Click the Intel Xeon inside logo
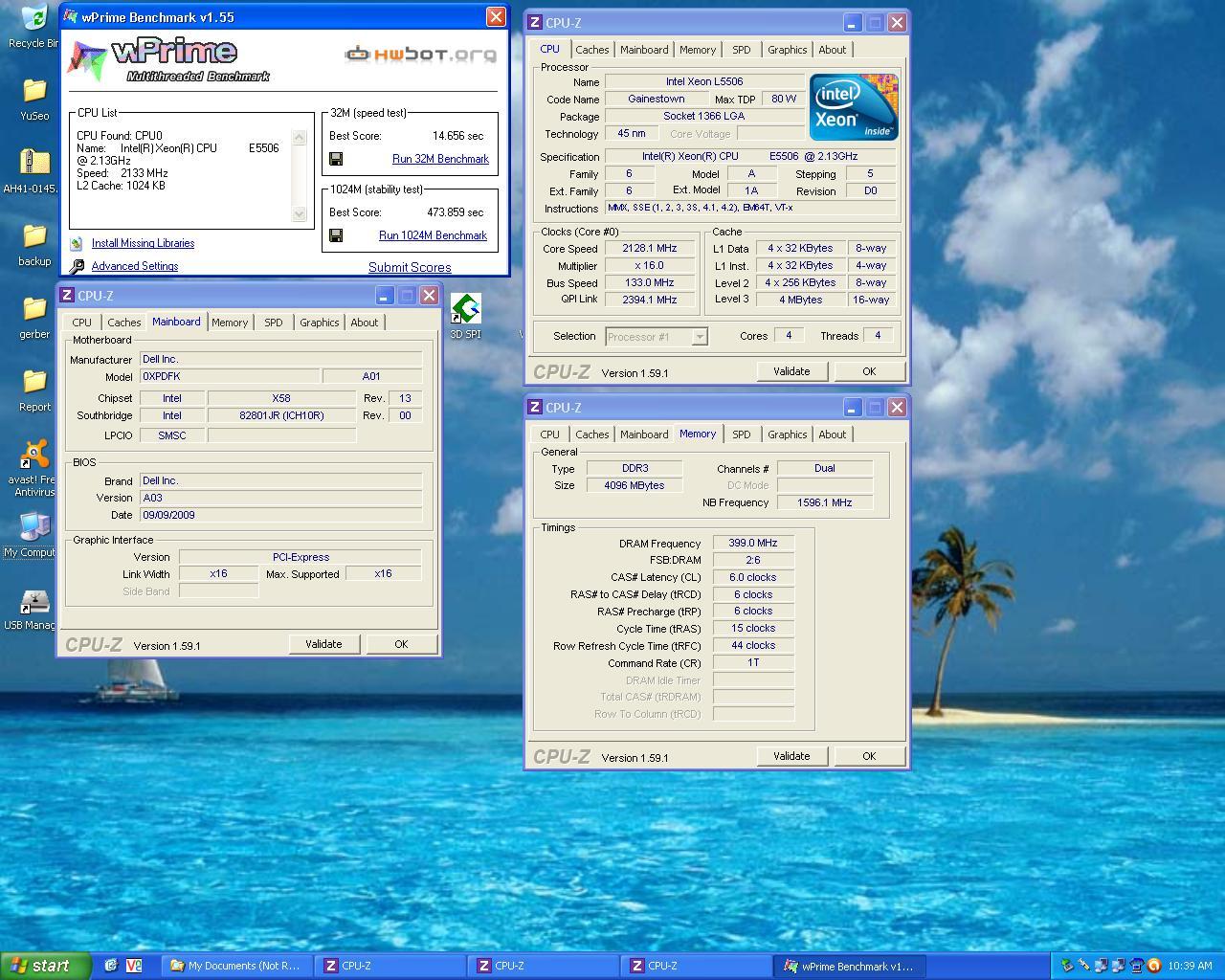The image size is (1225, 980). [854, 106]
